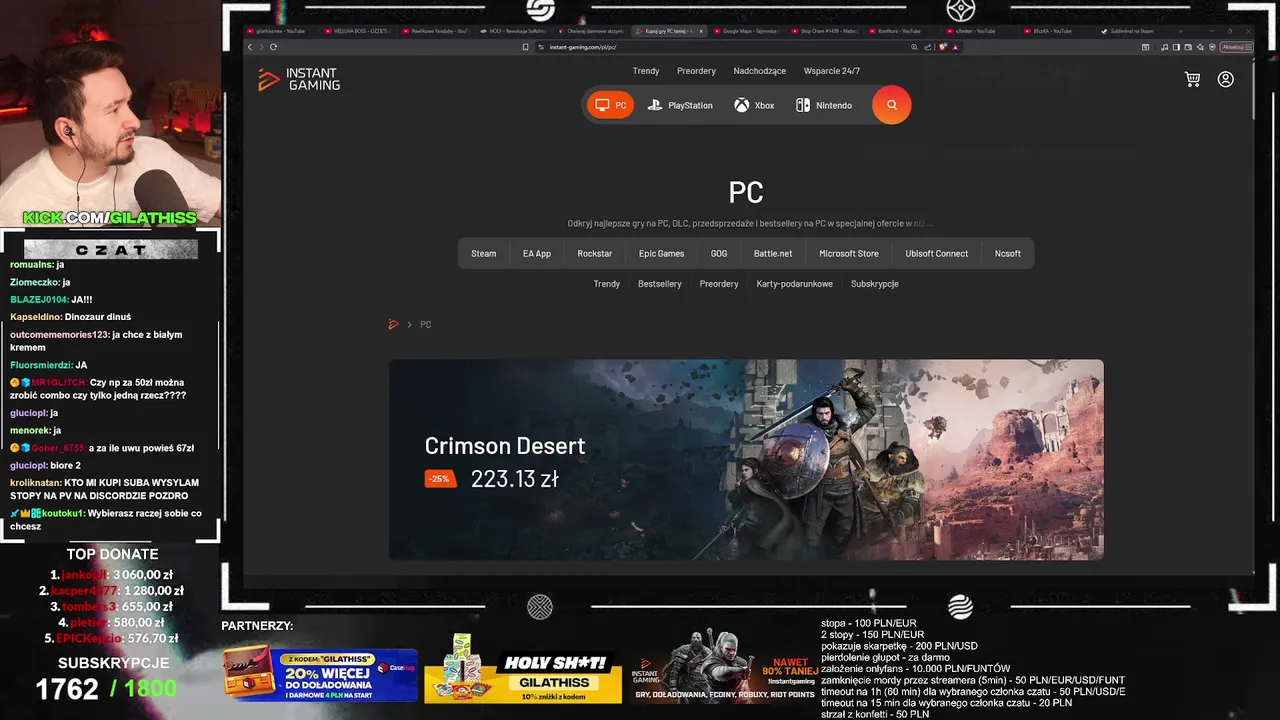The width and height of the screenshot is (1280, 720).
Task: Click the VPN shield toolbar icon
Action: click(x=1212, y=47)
